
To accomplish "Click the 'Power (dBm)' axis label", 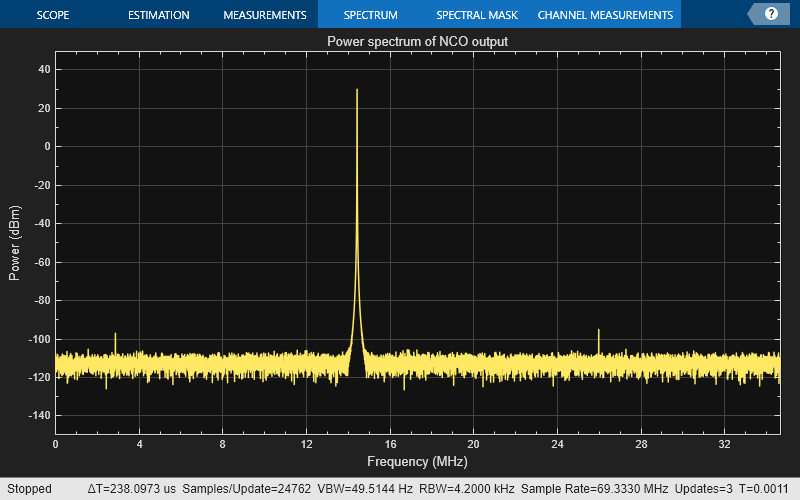I will [14, 243].
